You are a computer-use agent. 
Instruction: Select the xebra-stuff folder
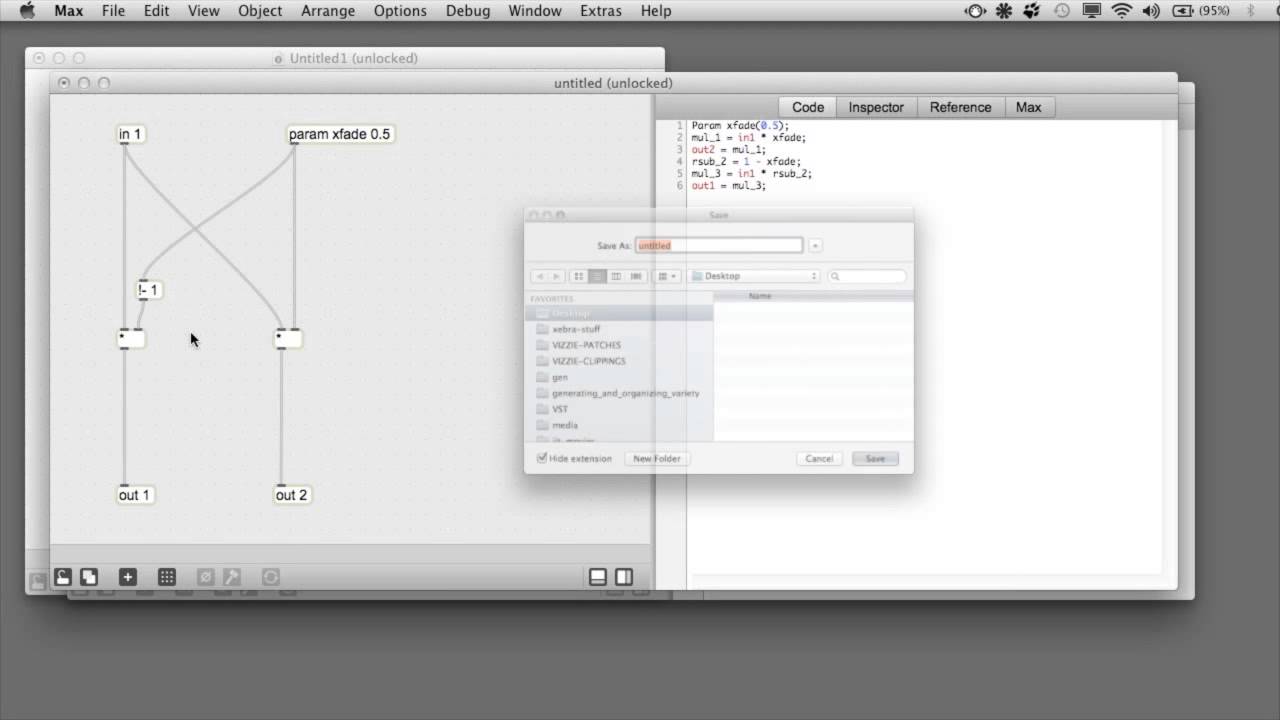pyautogui.click(x=619, y=329)
